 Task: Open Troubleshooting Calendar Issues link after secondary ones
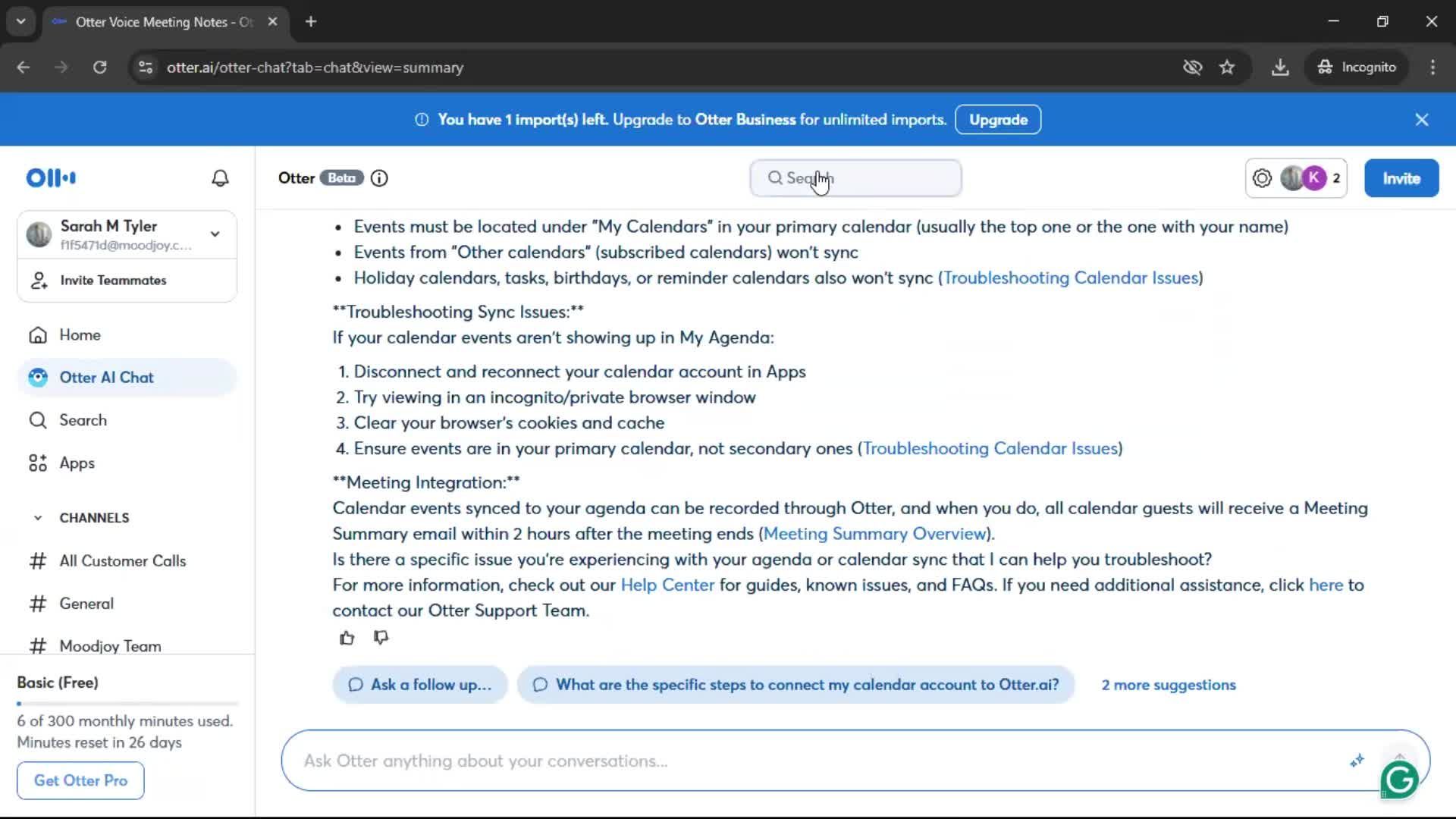[990, 448]
